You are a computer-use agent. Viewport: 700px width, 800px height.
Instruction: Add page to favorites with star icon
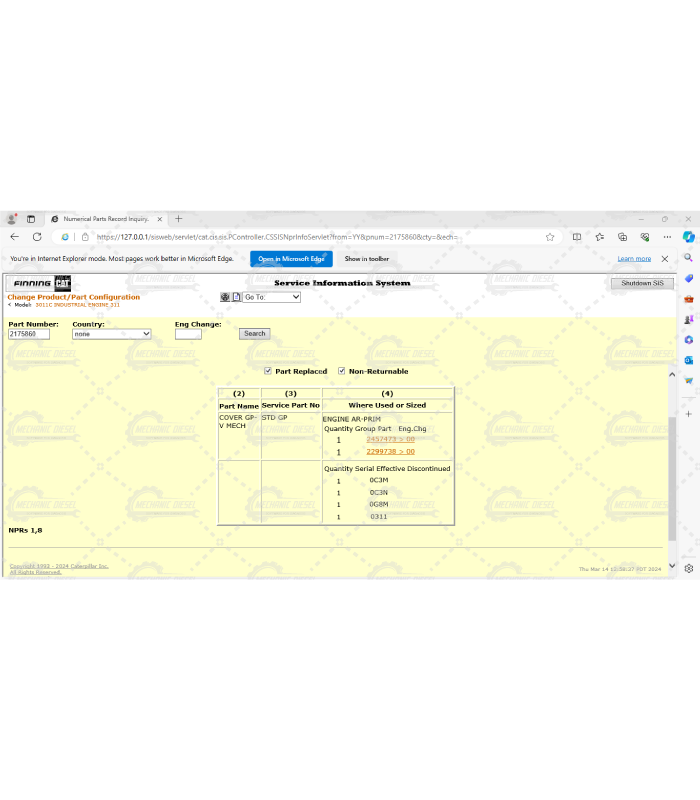(550, 237)
